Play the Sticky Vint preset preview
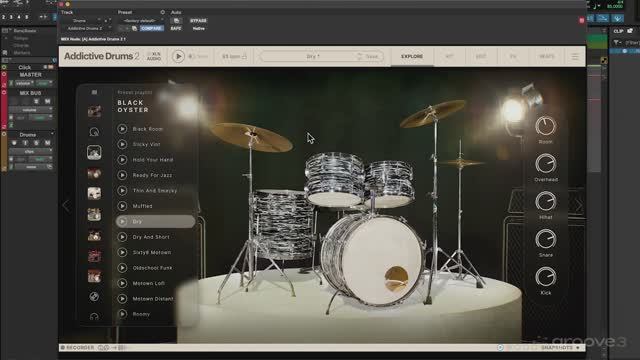 point(122,144)
